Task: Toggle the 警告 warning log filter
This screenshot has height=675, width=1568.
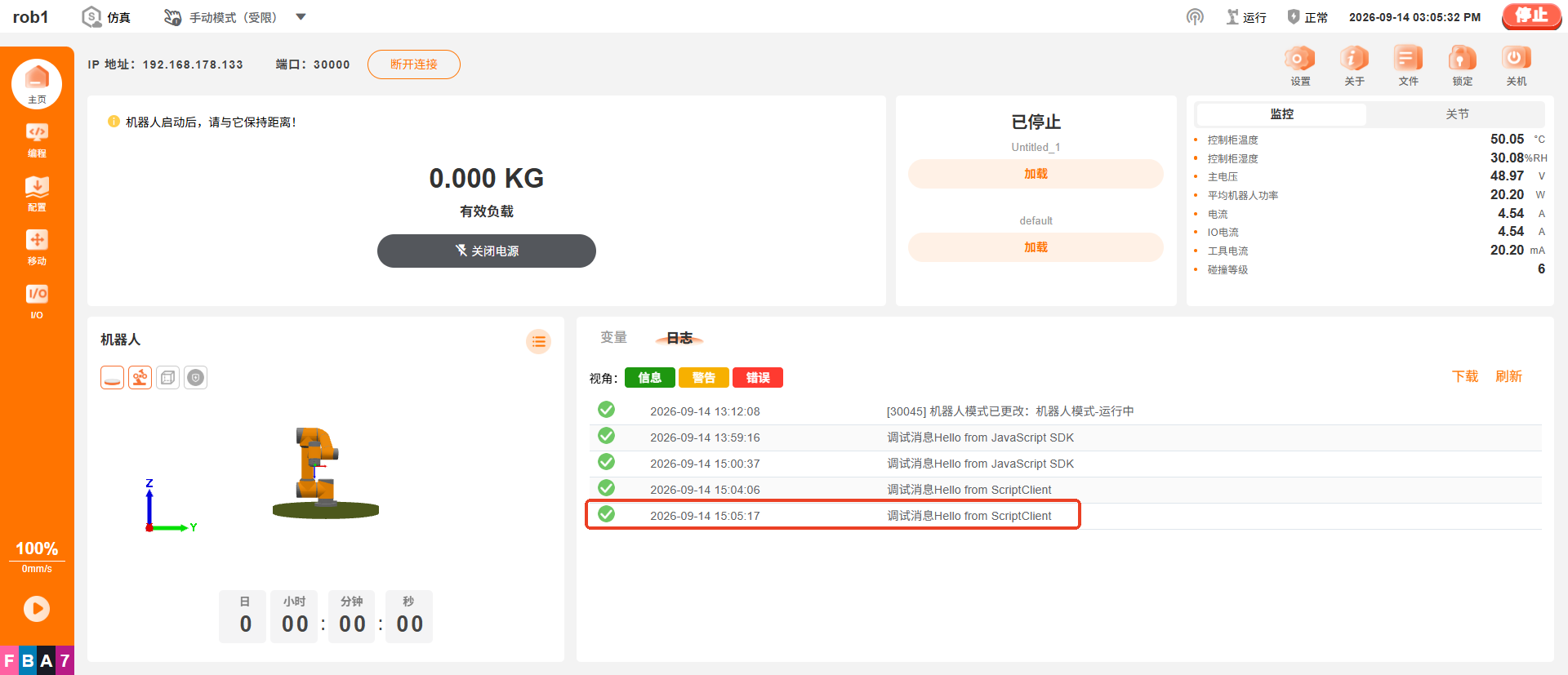Action: (704, 377)
